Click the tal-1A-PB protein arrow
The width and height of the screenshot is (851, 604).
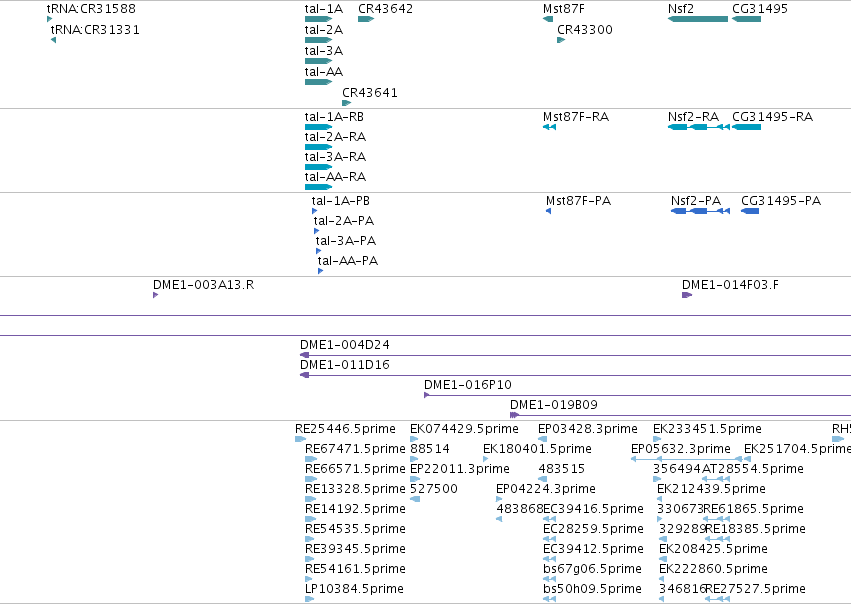(x=314, y=211)
